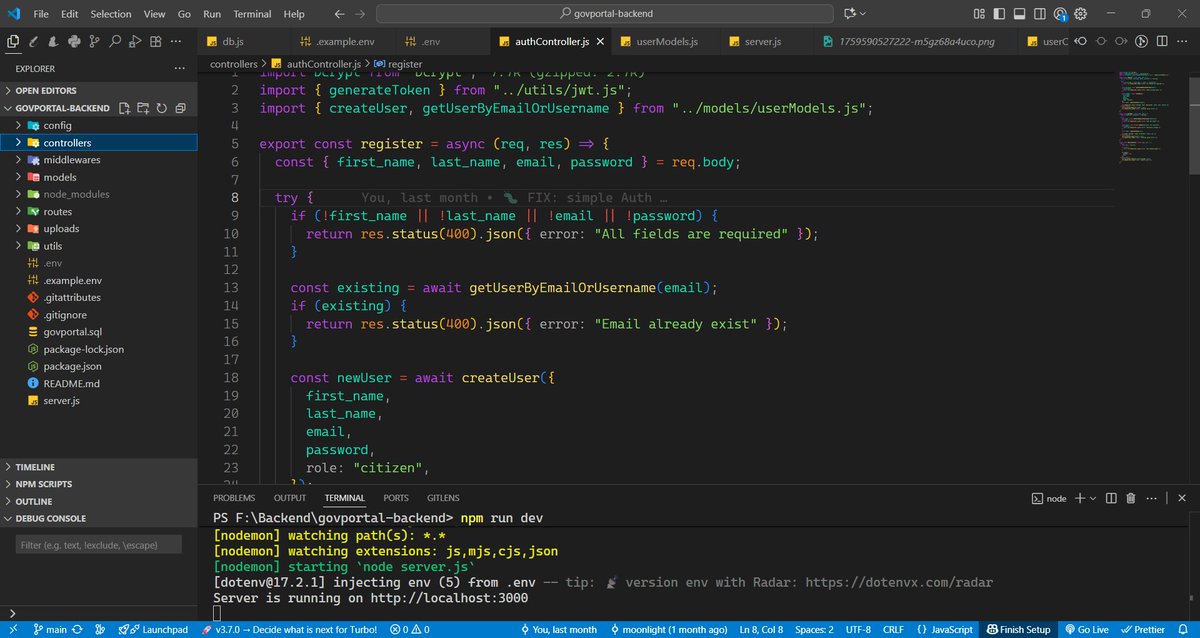Click errors and warnings count in status bar
Image resolution: width=1200 pixels, height=638 pixels.
(x=410, y=630)
